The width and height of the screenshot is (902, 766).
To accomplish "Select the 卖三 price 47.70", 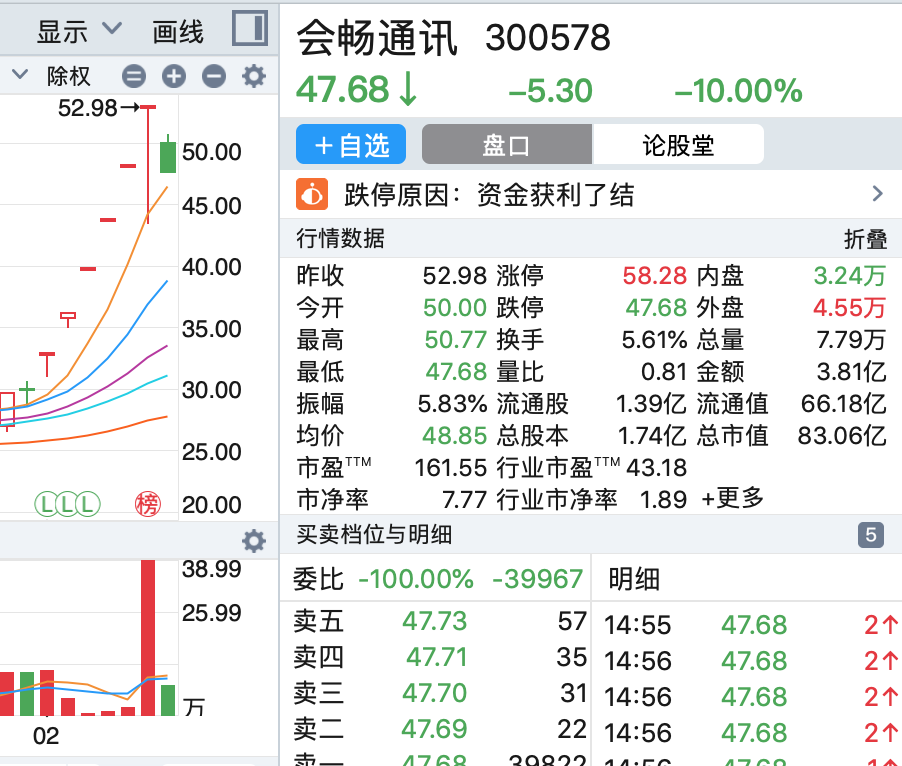I will click(434, 692).
